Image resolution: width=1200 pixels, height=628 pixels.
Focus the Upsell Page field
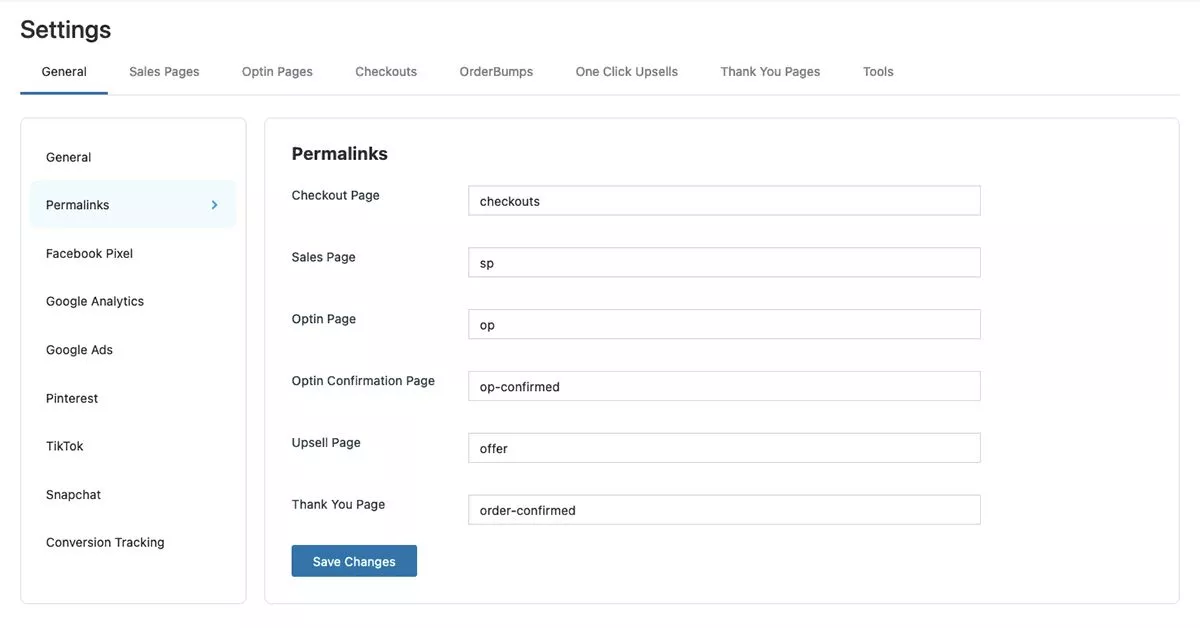coord(724,448)
